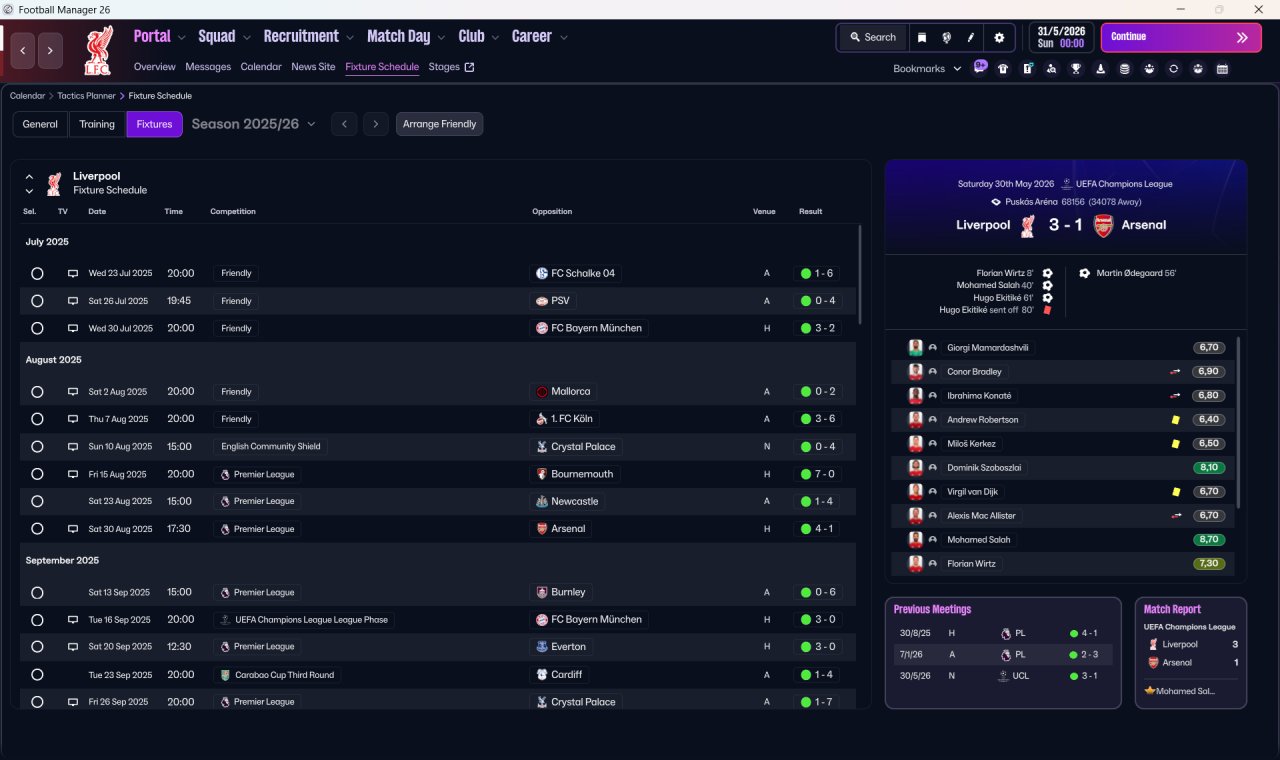1280x760 pixels.
Task: Click substitution arrow icon on Conor Bradley row
Action: pos(1176,372)
